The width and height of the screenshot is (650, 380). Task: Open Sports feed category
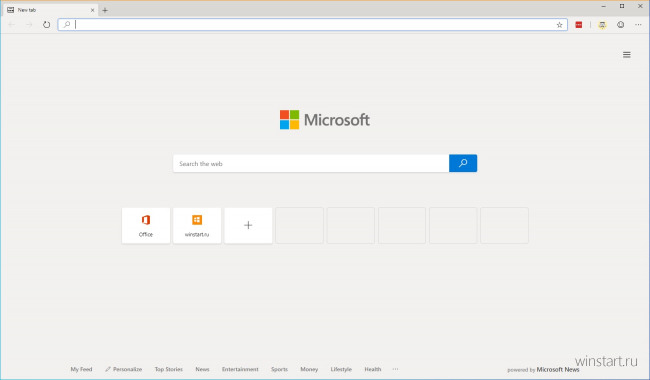coord(279,369)
